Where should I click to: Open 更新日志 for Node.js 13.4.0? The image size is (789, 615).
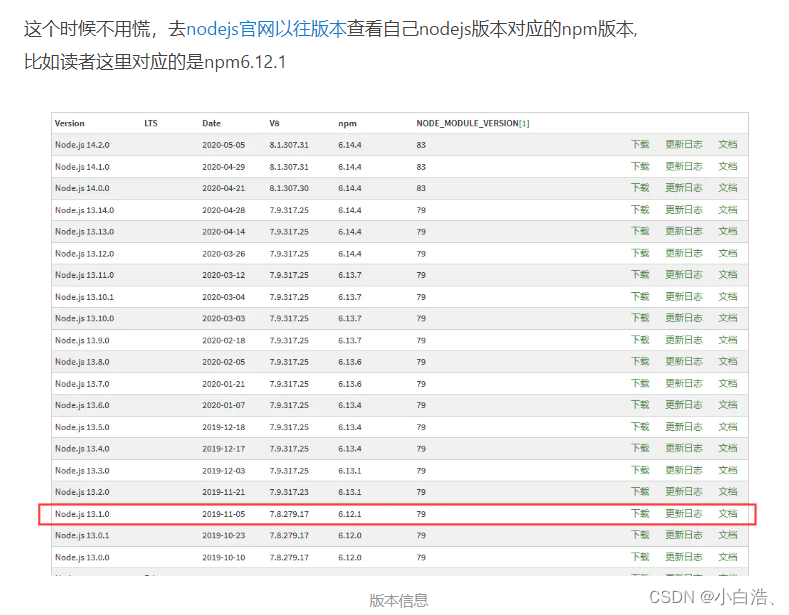684,448
